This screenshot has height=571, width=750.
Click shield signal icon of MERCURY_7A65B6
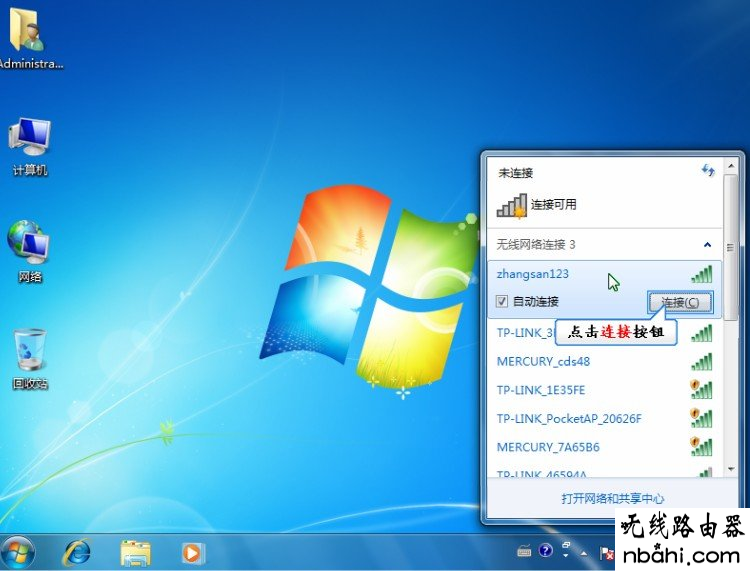point(701,447)
